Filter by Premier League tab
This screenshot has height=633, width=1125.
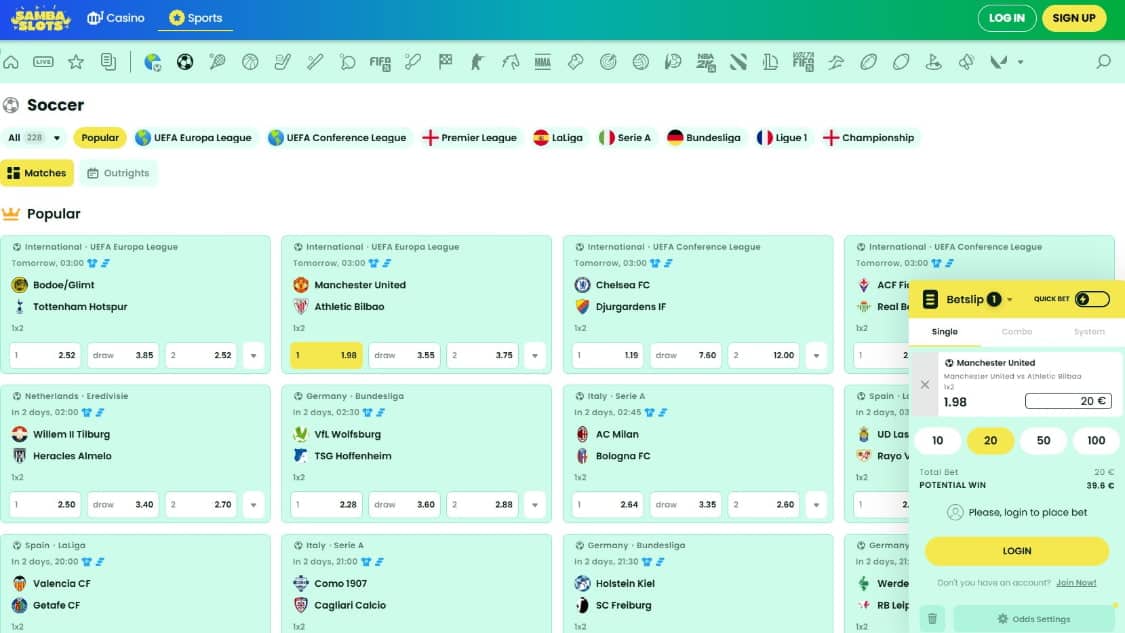pyautogui.click(x=470, y=138)
